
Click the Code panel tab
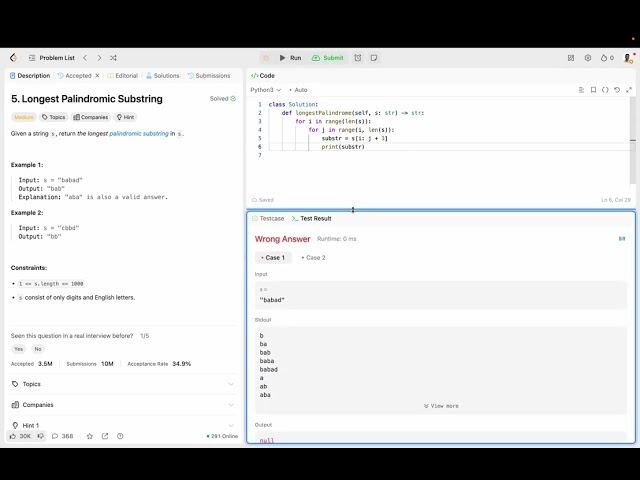pyautogui.click(x=262, y=76)
